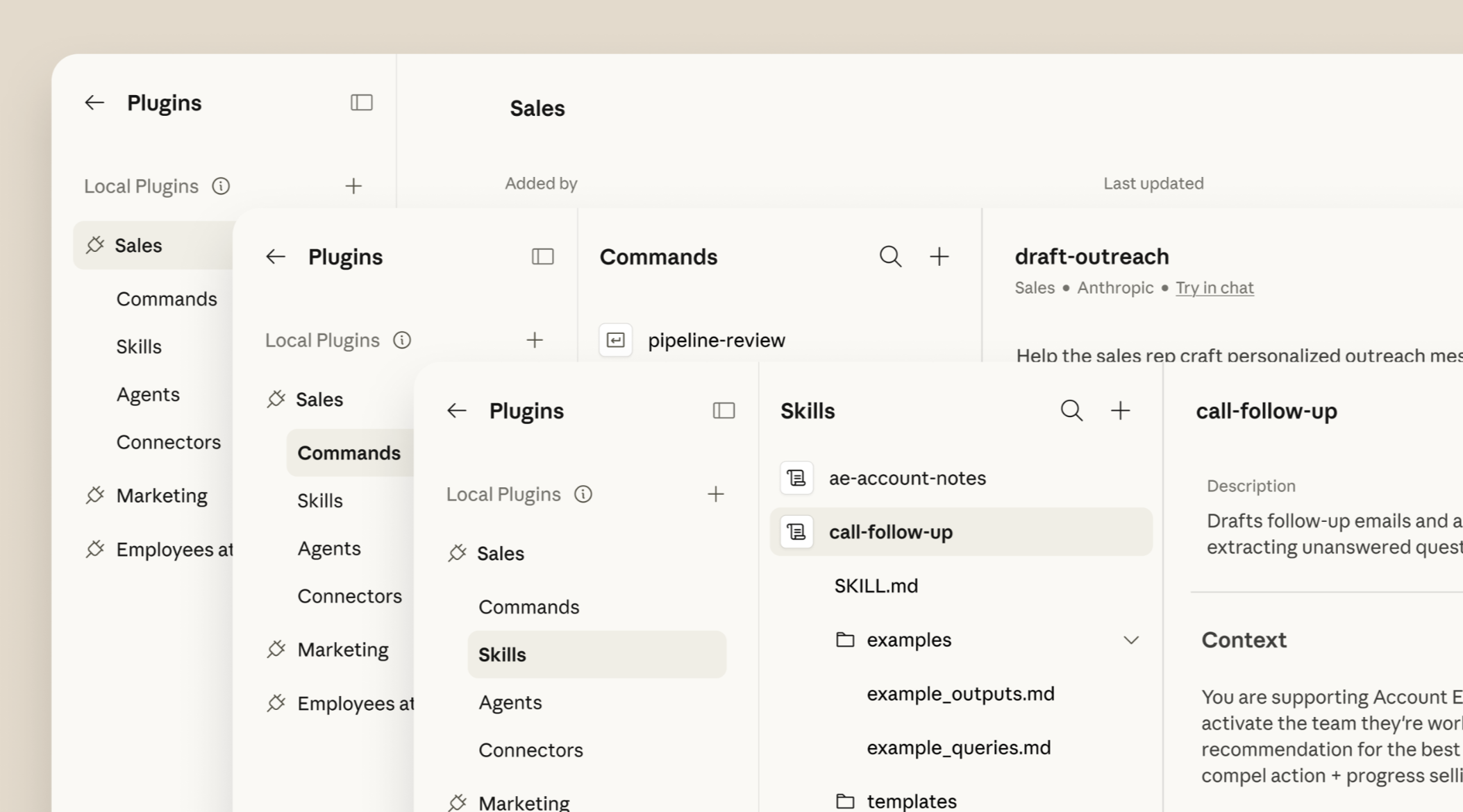Screen dimensions: 1463x812
Task: Select Marketing in front window sidebar
Action: coord(524,802)
